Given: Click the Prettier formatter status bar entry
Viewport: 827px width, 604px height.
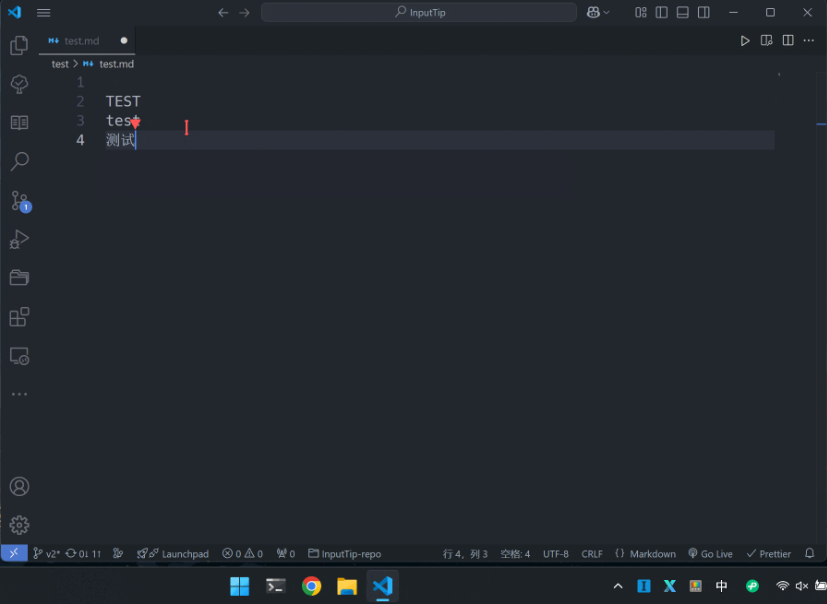Looking at the screenshot, I should coord(769,553).
